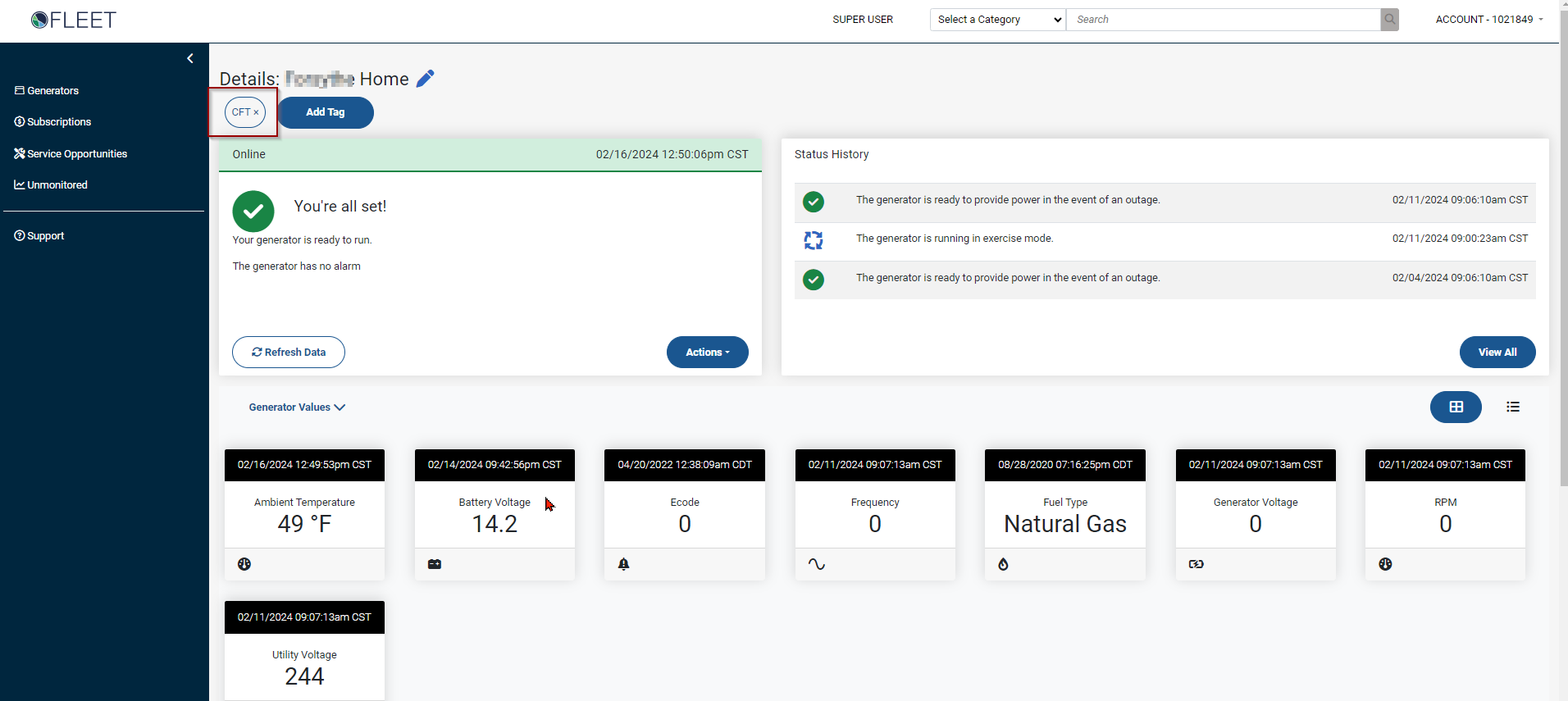
Task: Switch to list view
Action: click(x=1513, y=407)
